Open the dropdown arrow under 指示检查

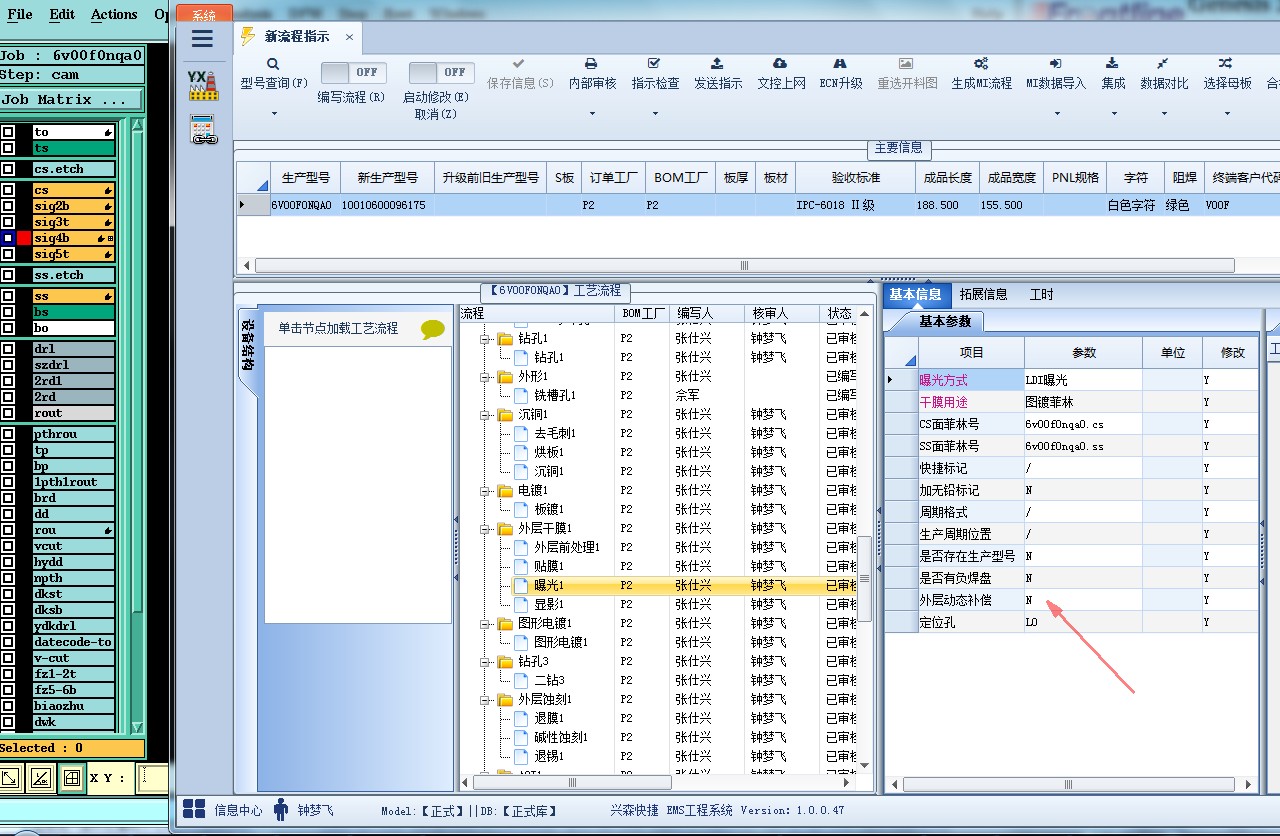point(654,114)
